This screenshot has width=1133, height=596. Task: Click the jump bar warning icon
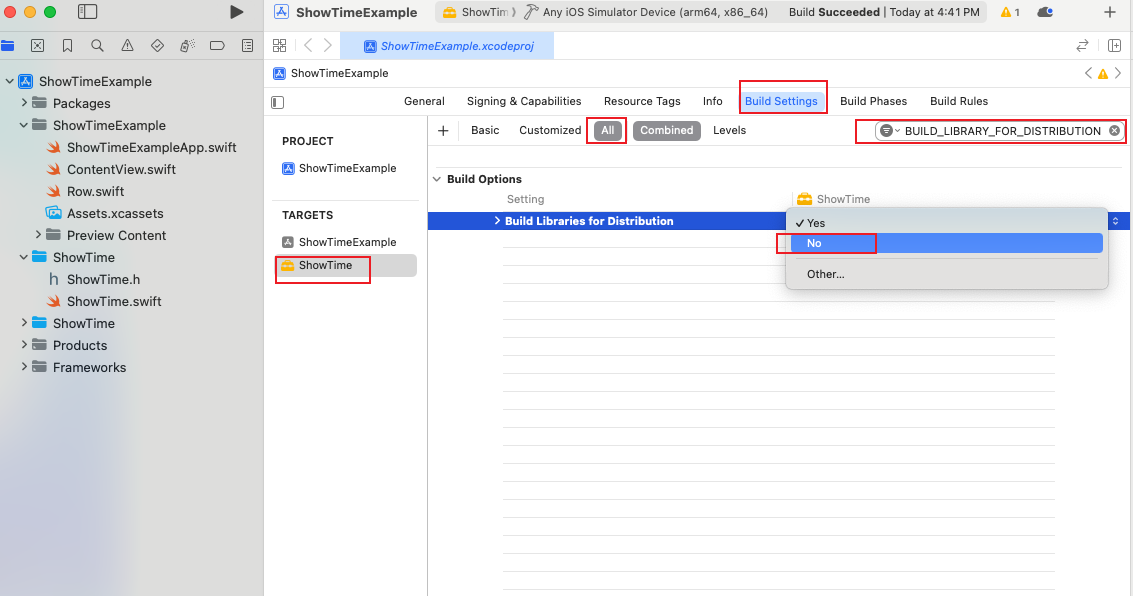click(1103, 74)
